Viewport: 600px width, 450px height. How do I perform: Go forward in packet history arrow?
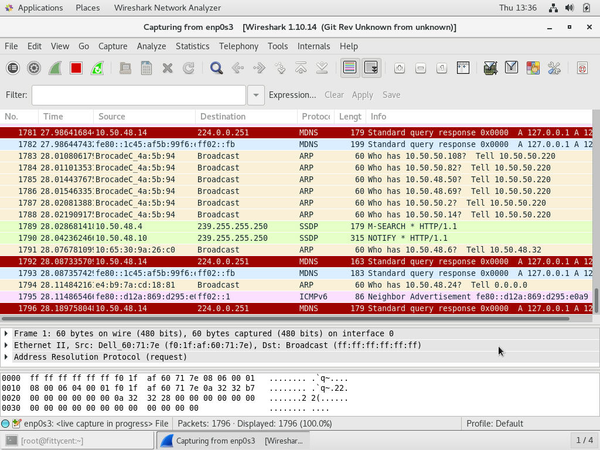coord(259,68)
